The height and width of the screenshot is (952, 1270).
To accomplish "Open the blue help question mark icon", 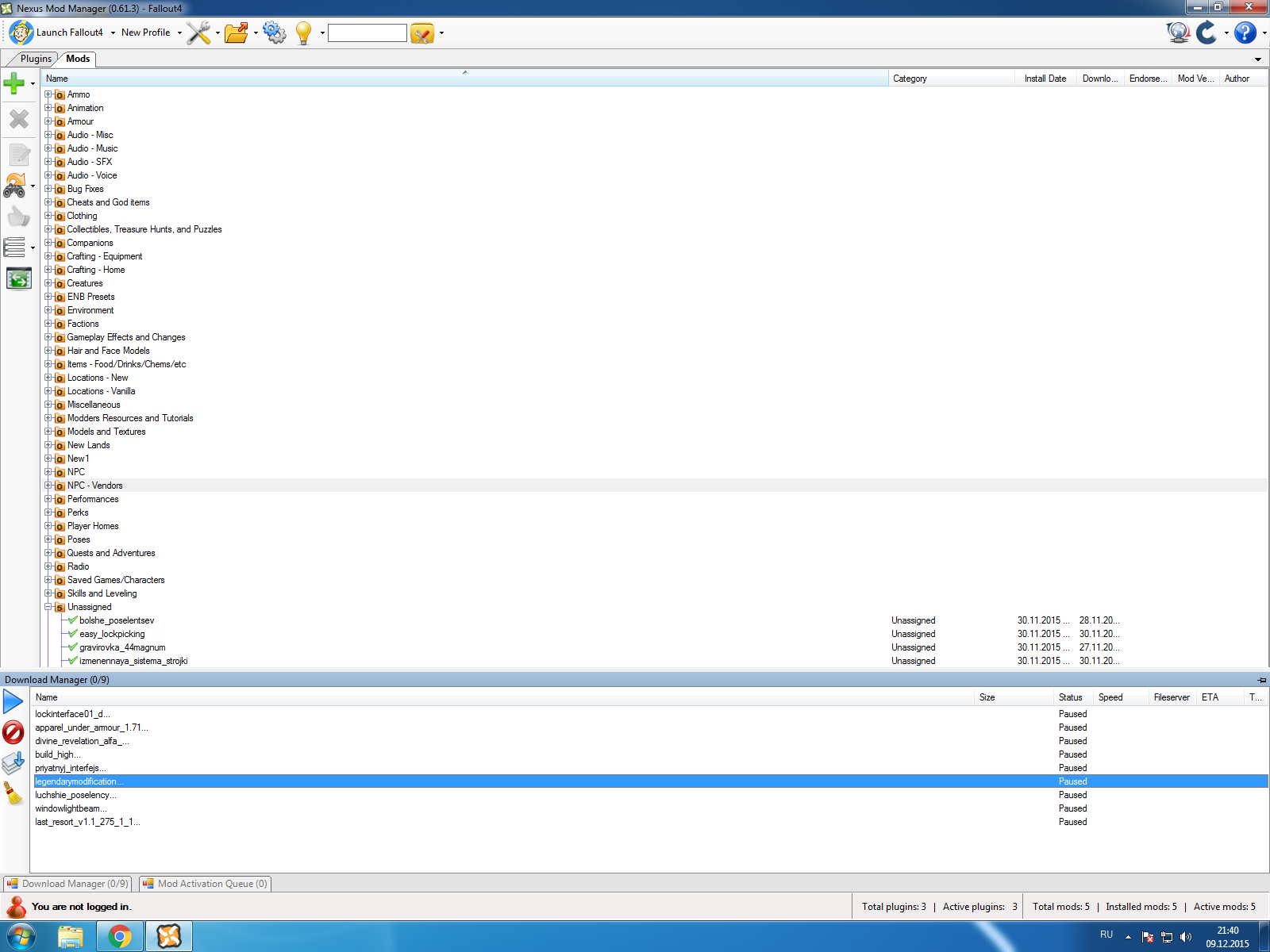I will coord(1245,33).
